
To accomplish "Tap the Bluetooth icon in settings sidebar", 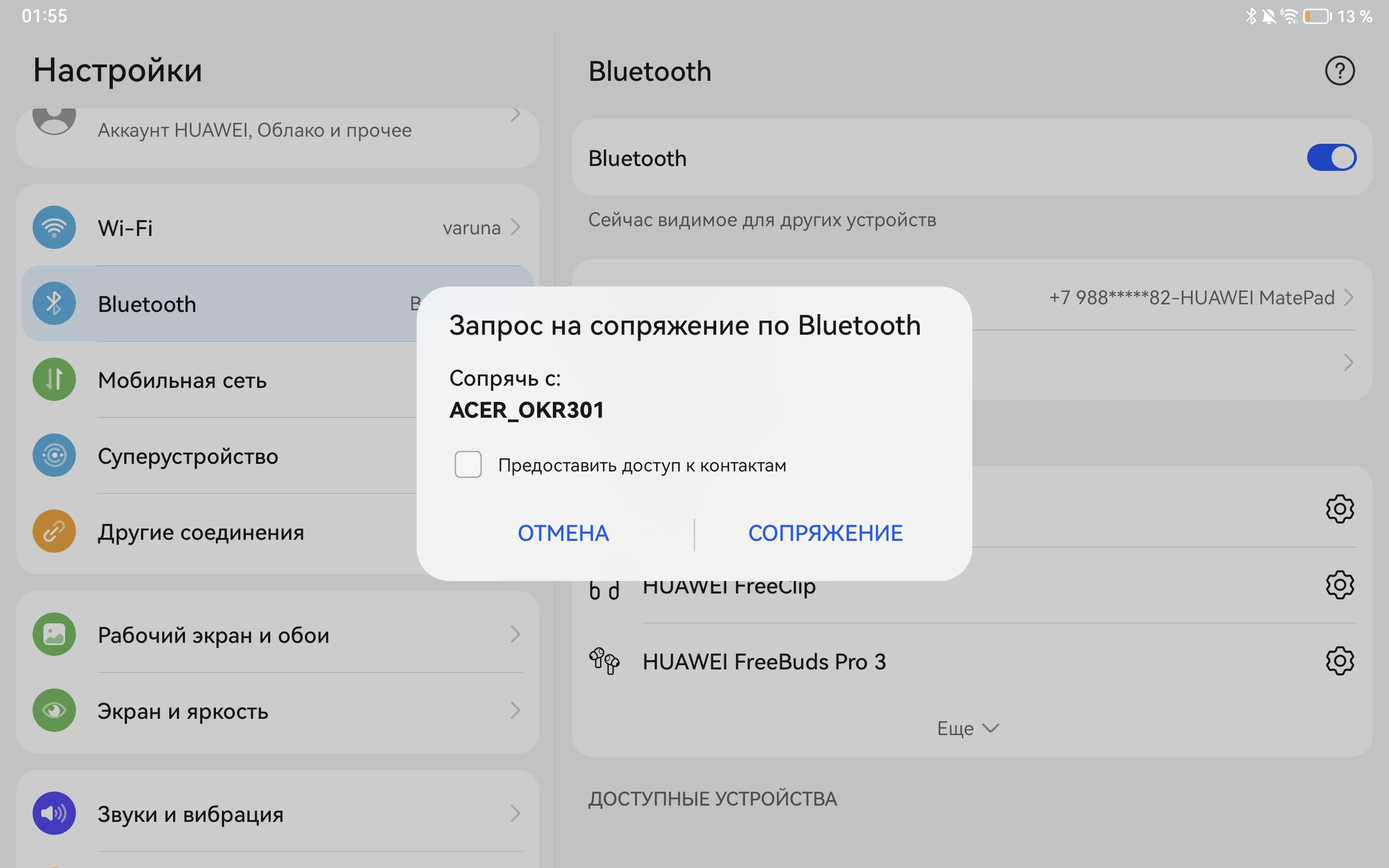I will coord(54,303).
